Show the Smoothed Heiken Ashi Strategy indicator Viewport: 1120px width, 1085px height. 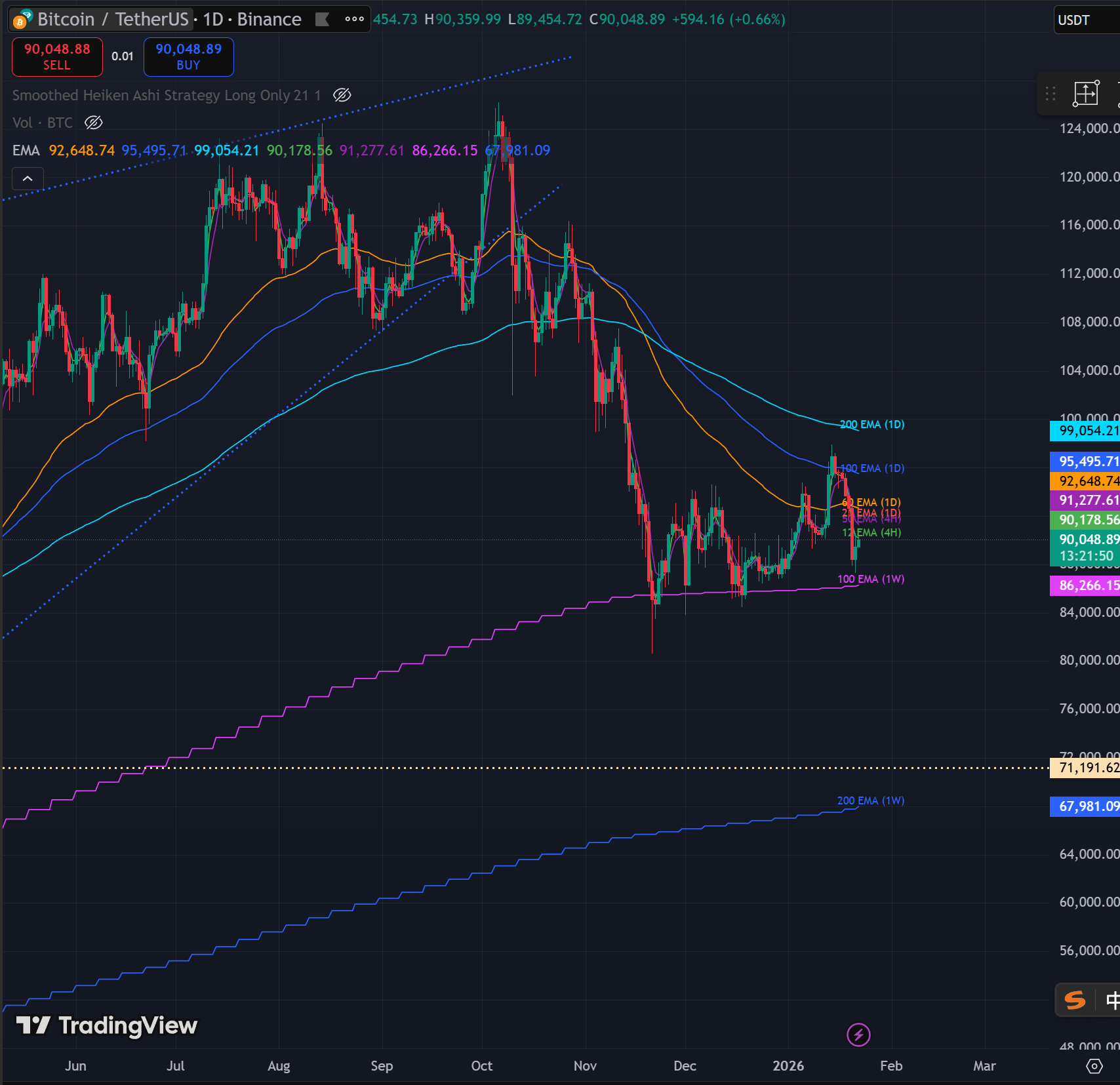[342, 95]
